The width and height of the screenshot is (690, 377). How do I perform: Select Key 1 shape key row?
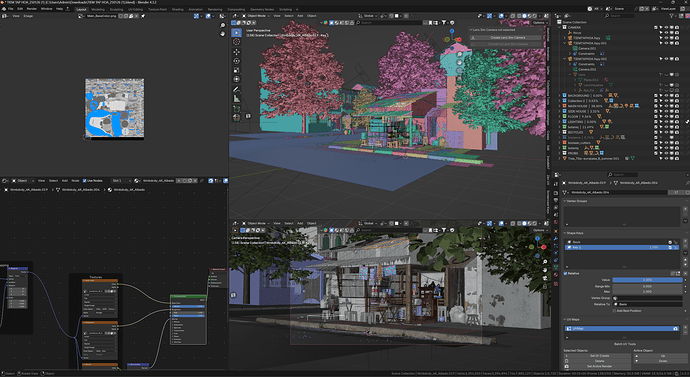(x=621, y=248)
